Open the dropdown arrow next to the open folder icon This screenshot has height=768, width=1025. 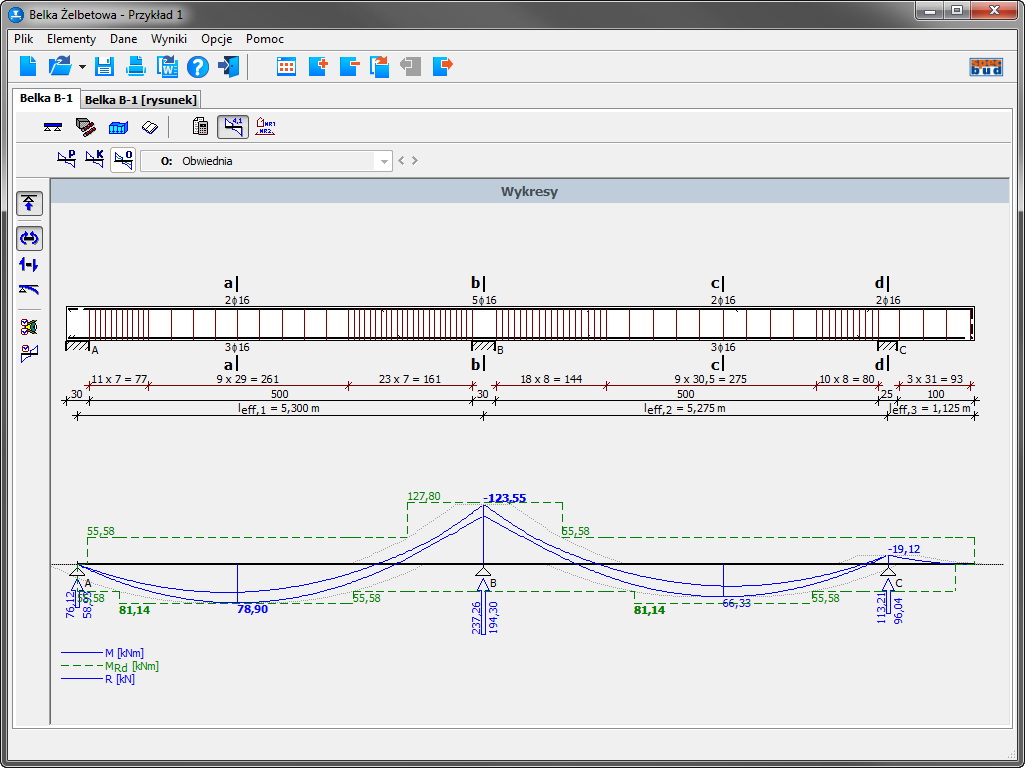[x=82, y=67]
